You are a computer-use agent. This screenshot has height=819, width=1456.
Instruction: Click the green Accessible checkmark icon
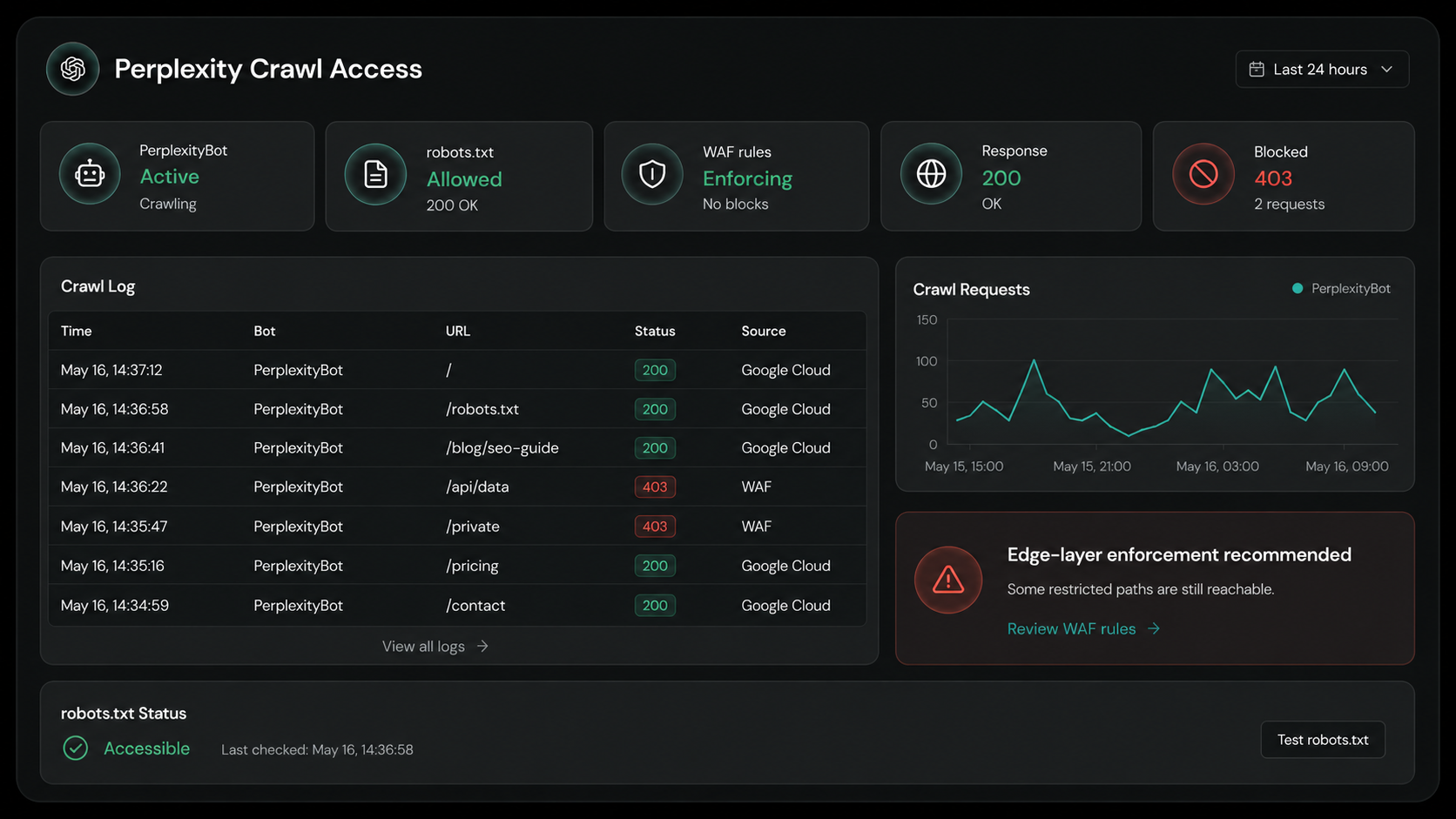pyautogui.click(x=76, y=748)
